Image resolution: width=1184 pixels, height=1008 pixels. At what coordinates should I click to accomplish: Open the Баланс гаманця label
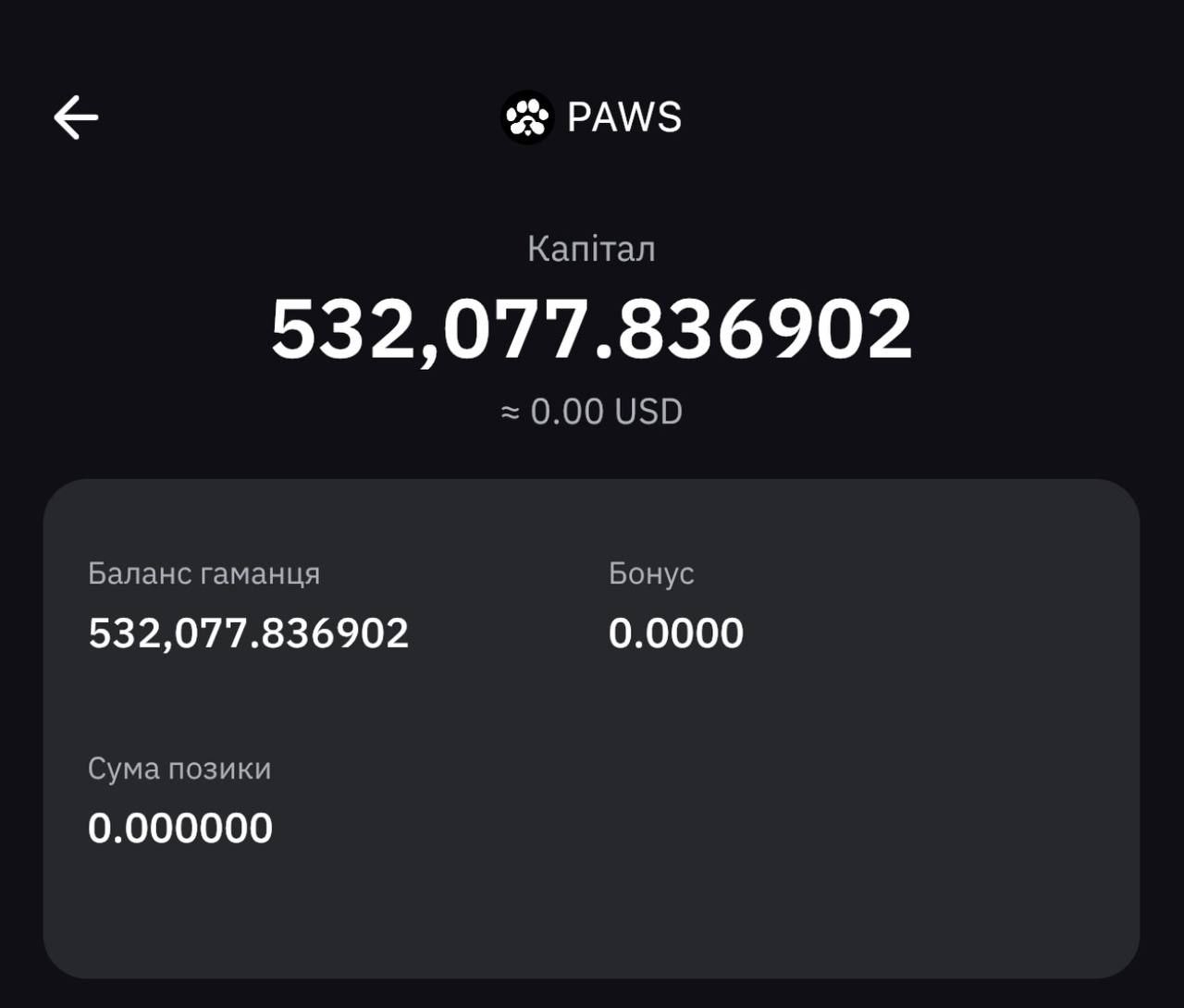coord(203,574)
